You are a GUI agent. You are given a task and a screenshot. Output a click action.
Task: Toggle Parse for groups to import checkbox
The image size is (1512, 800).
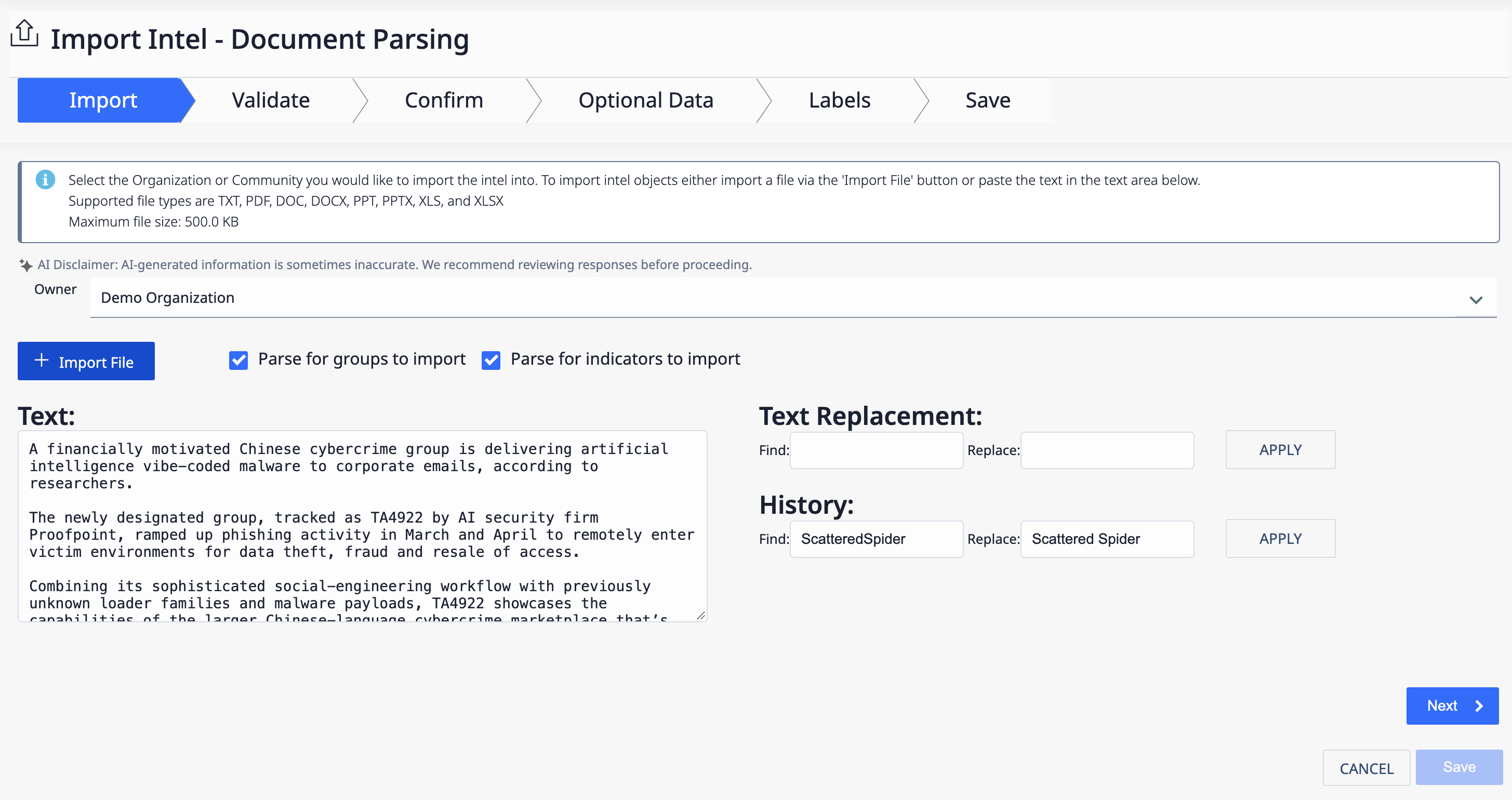click(x=238, y=361)
